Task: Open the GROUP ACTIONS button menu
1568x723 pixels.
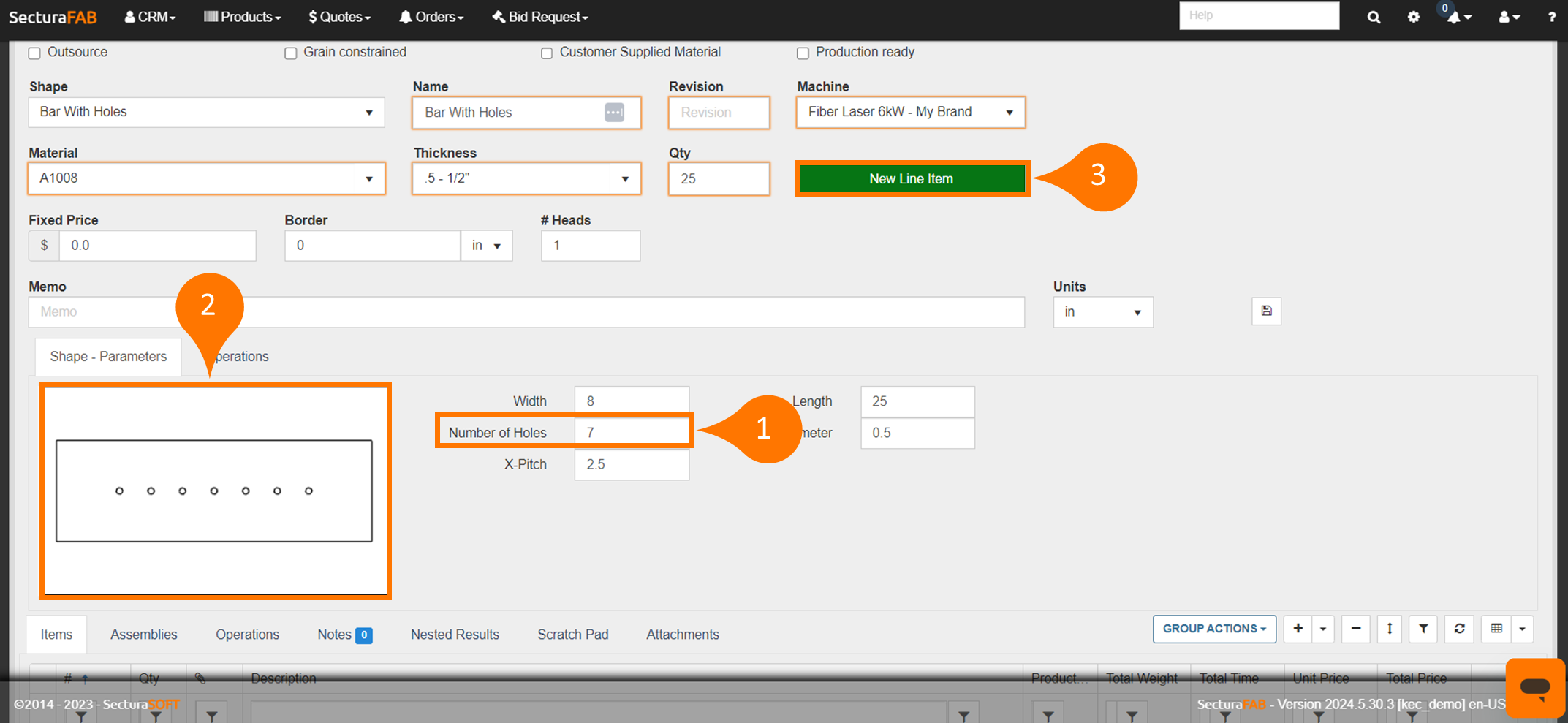Action: pyautogui.click(x=1213, y=629)
